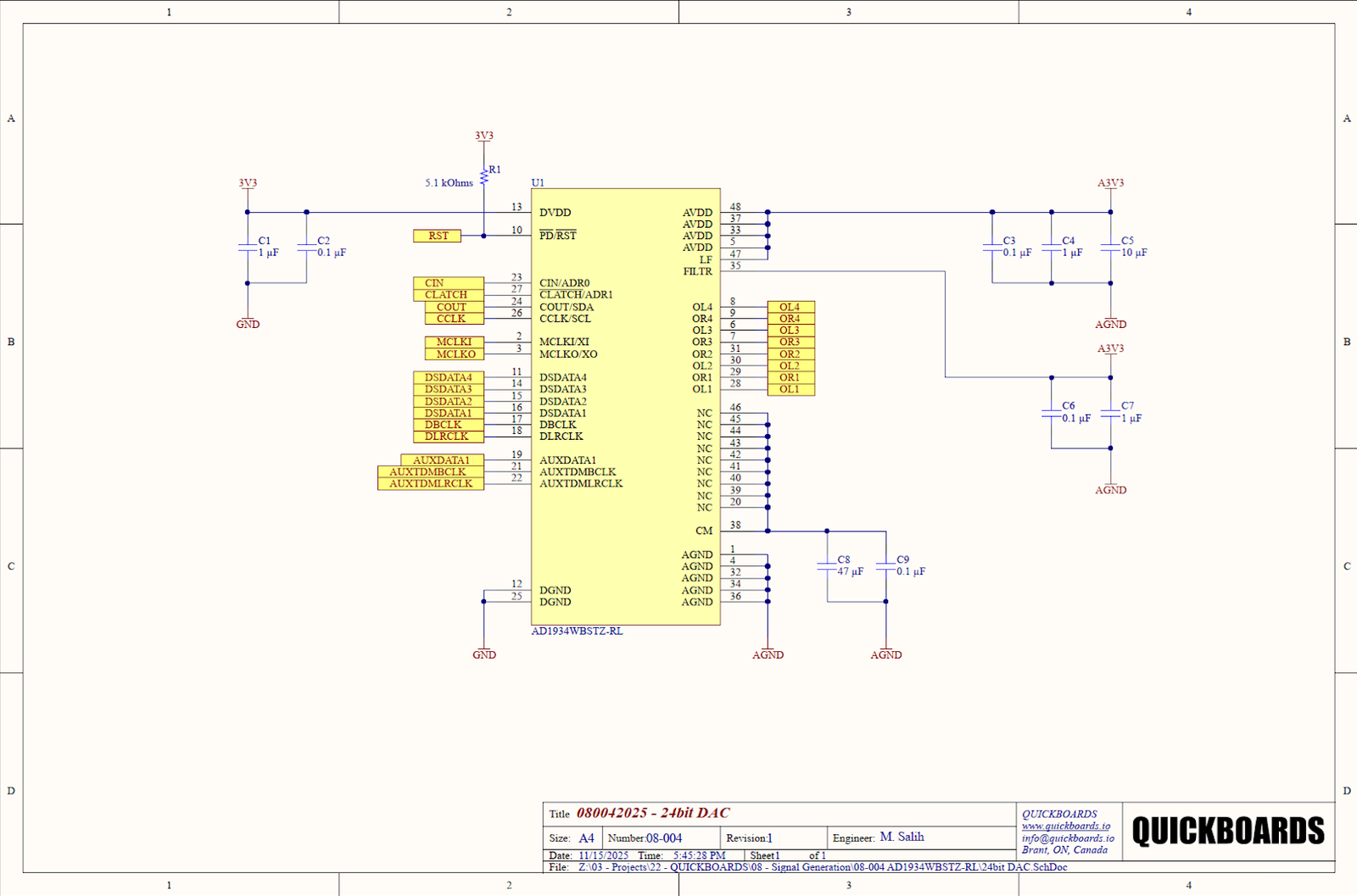
Task: Select the R1 resistor symbol
Action: [x=483, y=178]
